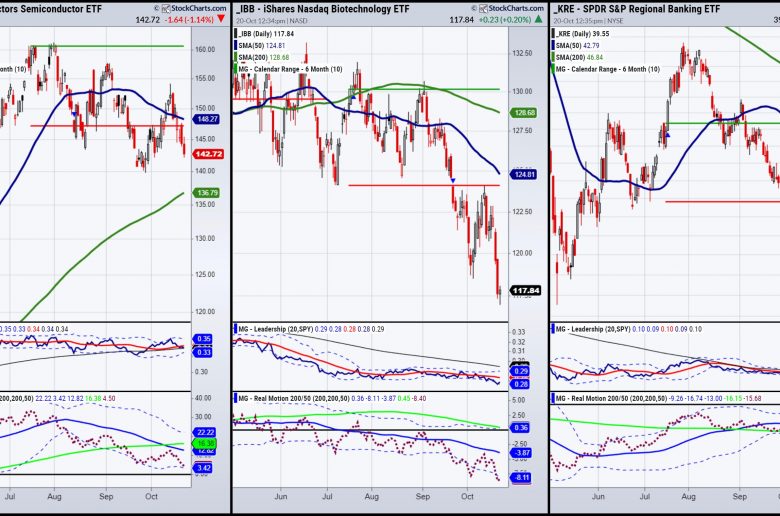
Task: Click the black swatch beside _IBB (Daily)
Action: tap(235, 33)
